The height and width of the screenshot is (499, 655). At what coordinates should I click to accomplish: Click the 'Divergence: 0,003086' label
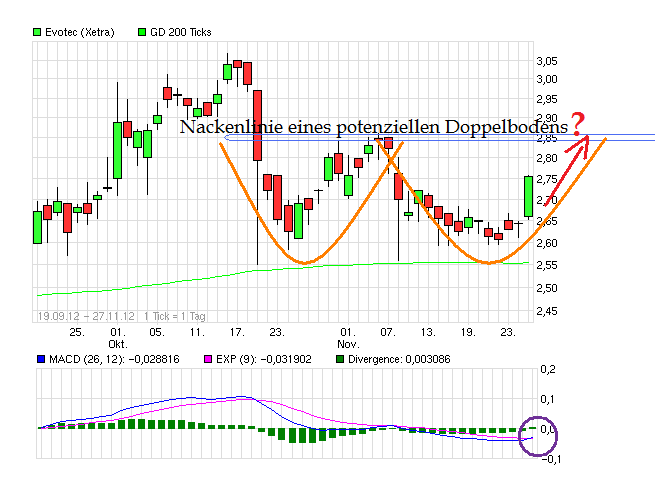(x=399, y=360)
